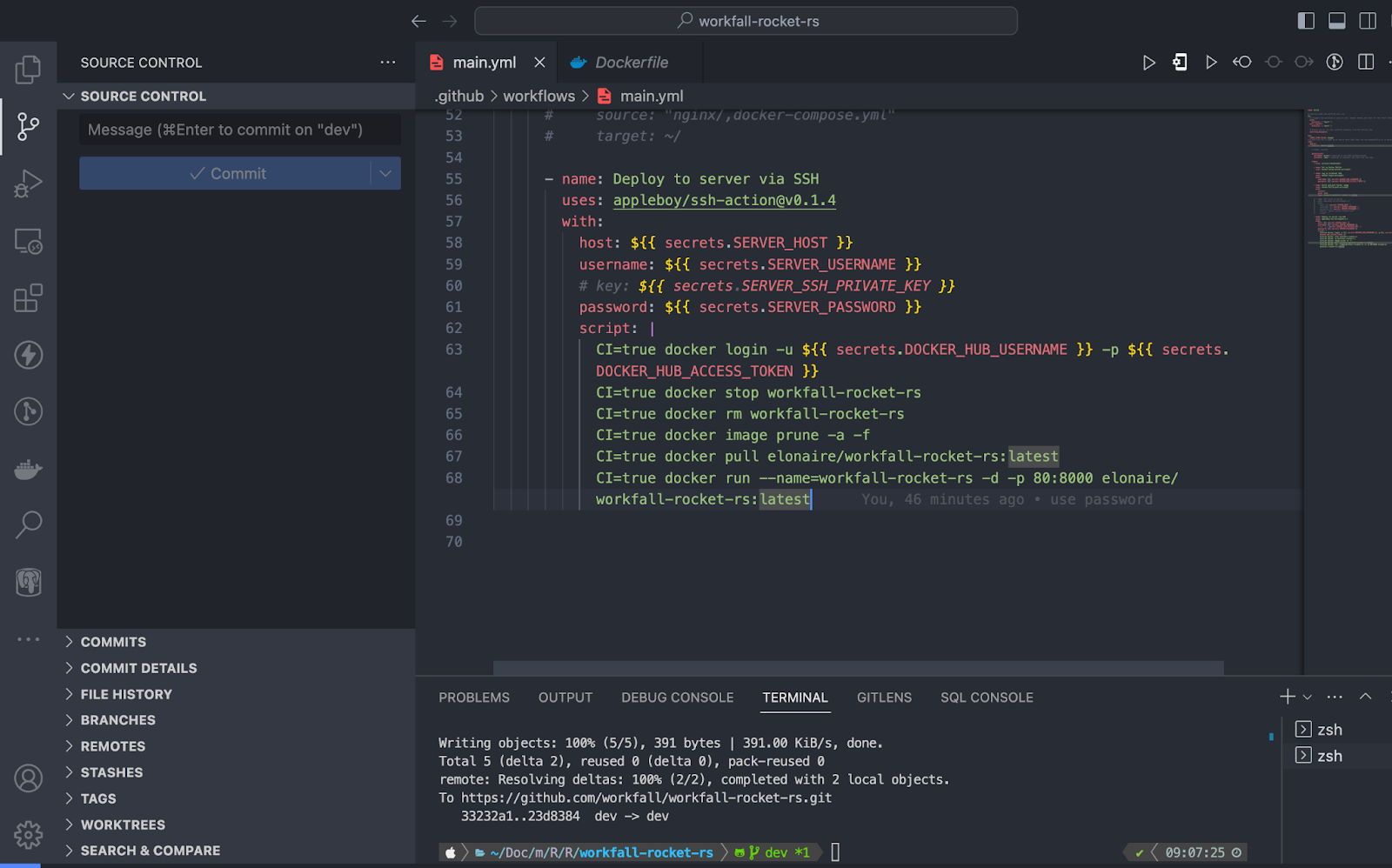
Task: Open the Explorer view in activity bar
Action: point(28,70)
